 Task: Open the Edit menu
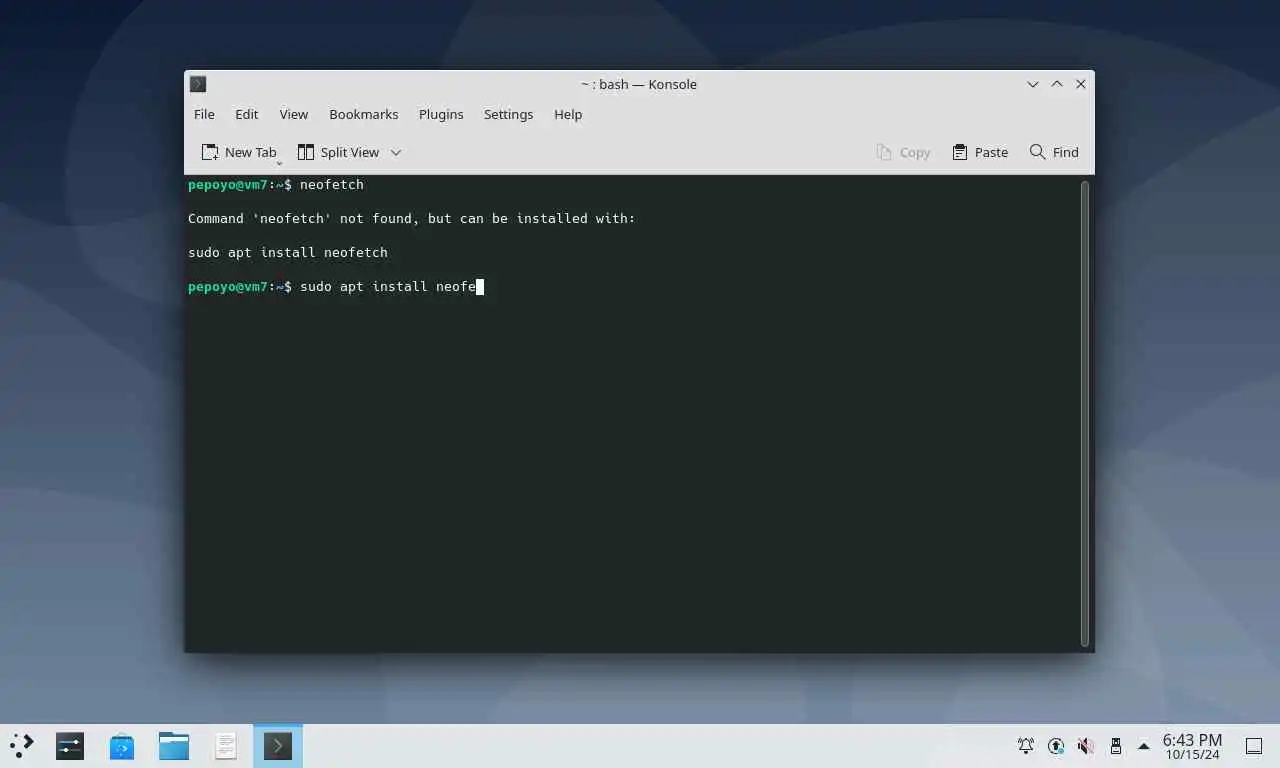click(246, 114)
